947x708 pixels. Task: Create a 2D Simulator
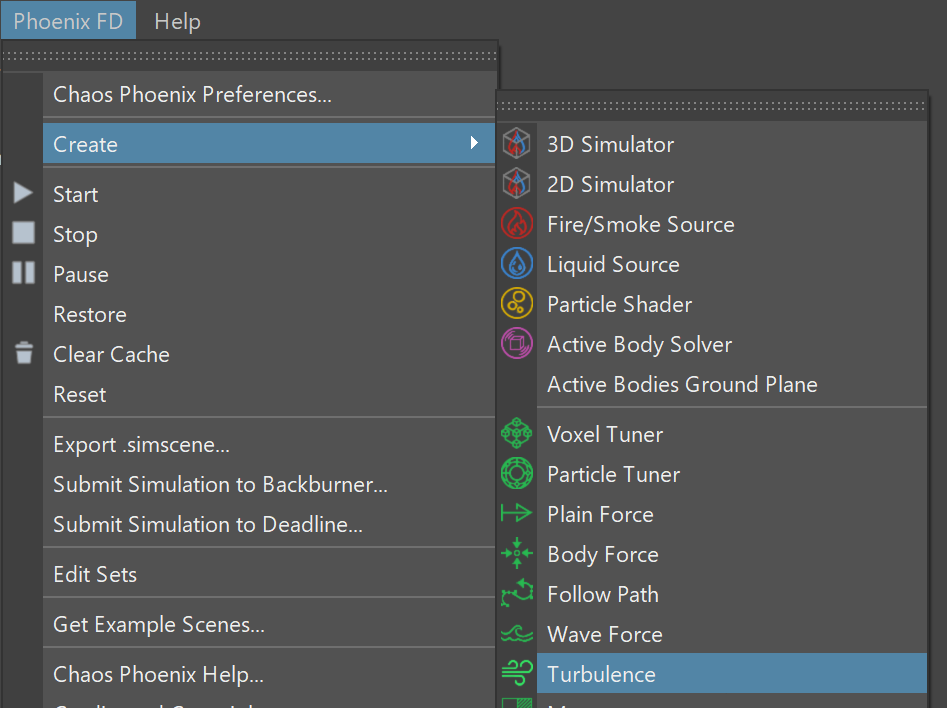tap(731, 184)
